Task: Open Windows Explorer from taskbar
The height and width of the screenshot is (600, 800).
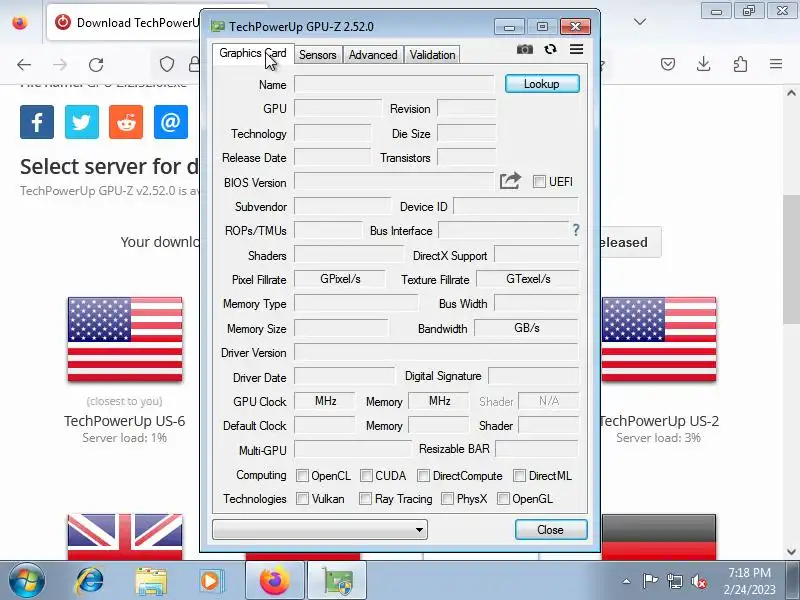Action: [151, 581]
